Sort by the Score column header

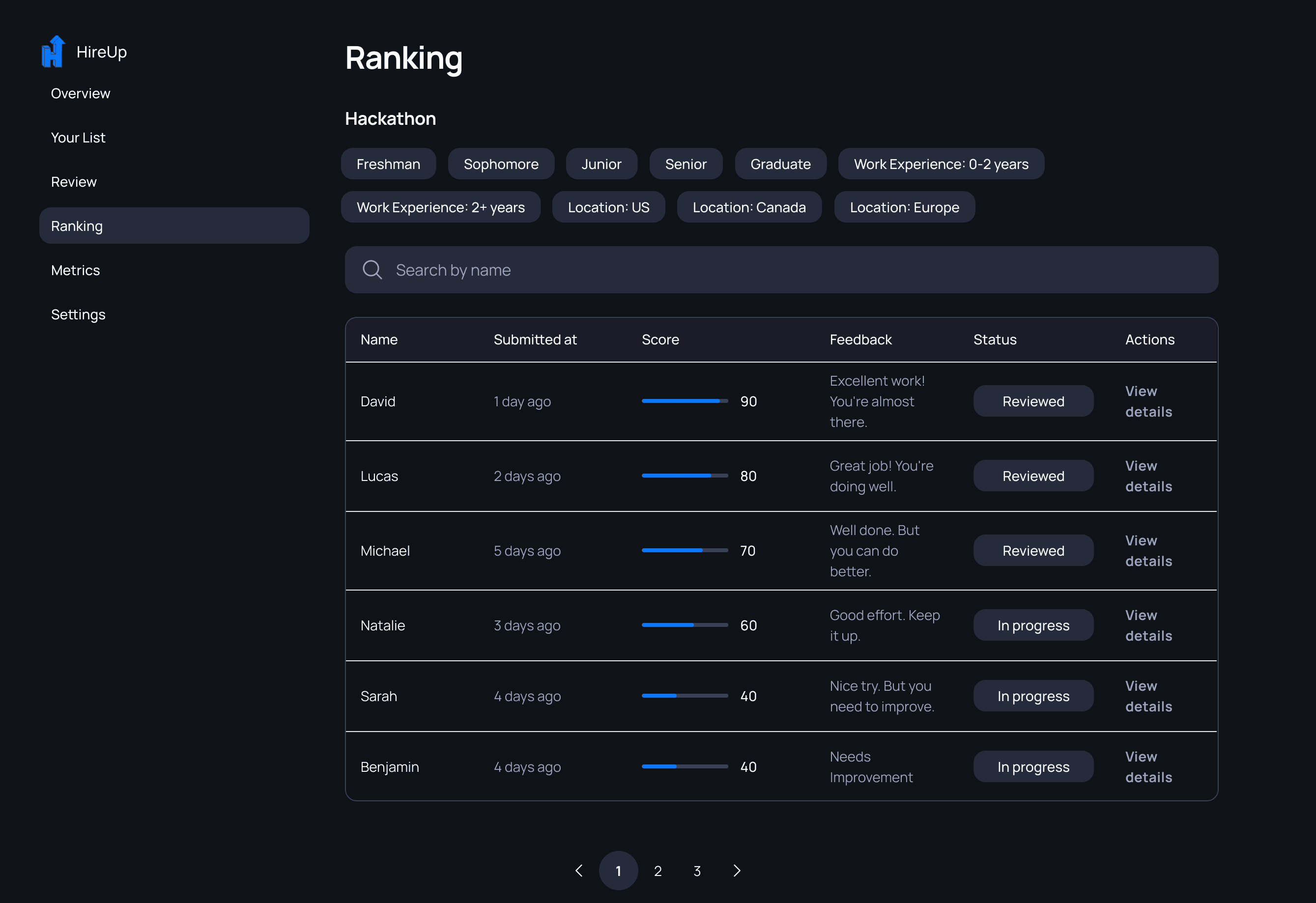659,339
